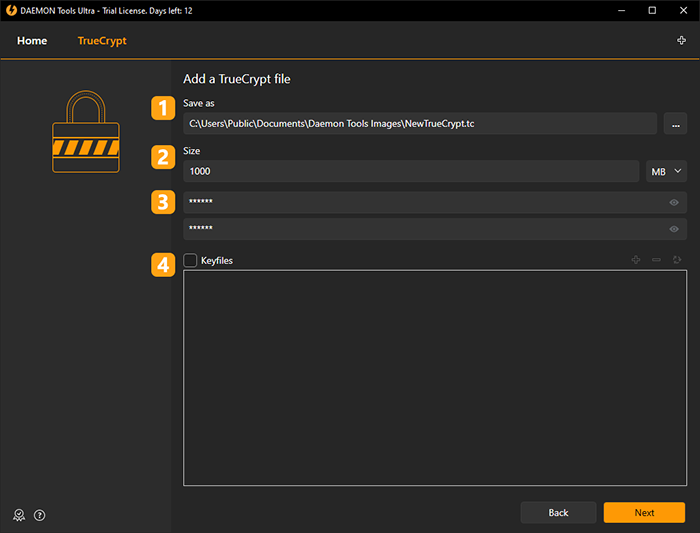
Task: Close the DAEMON Tools Ultra window
Action: (x=683, y=10)
